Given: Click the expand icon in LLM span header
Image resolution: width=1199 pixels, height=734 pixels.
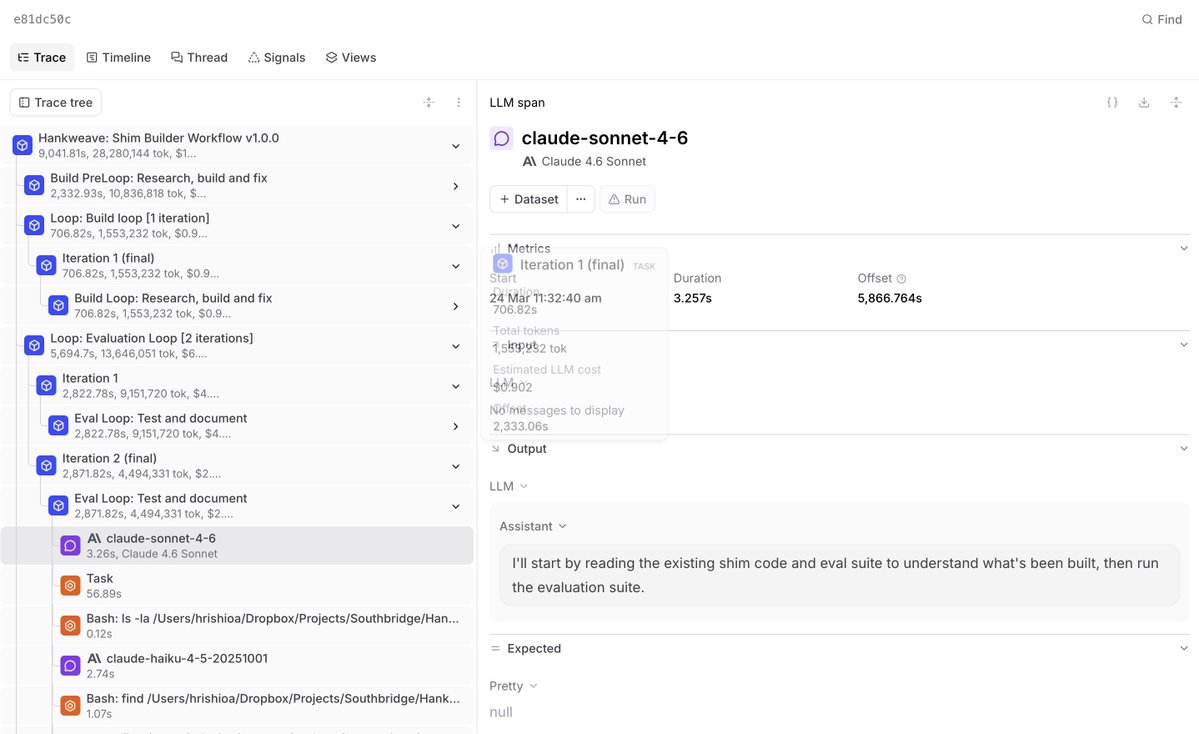Looking at the screenshot, I should click(1176, 102).
